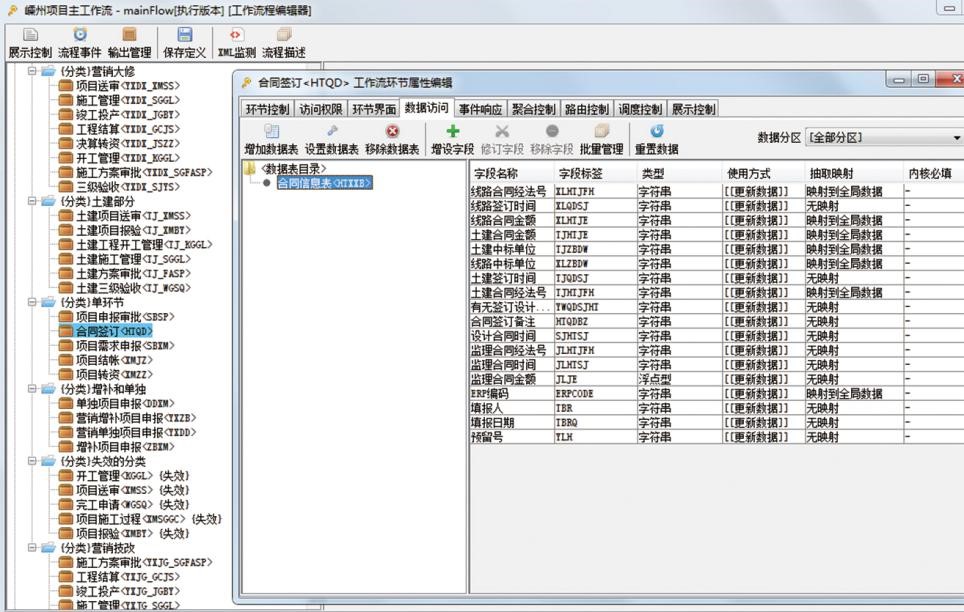Switch to the 事件响应 tab
Image resolution: width=964 pixels, height=612 pixels.
pos(480,109)
